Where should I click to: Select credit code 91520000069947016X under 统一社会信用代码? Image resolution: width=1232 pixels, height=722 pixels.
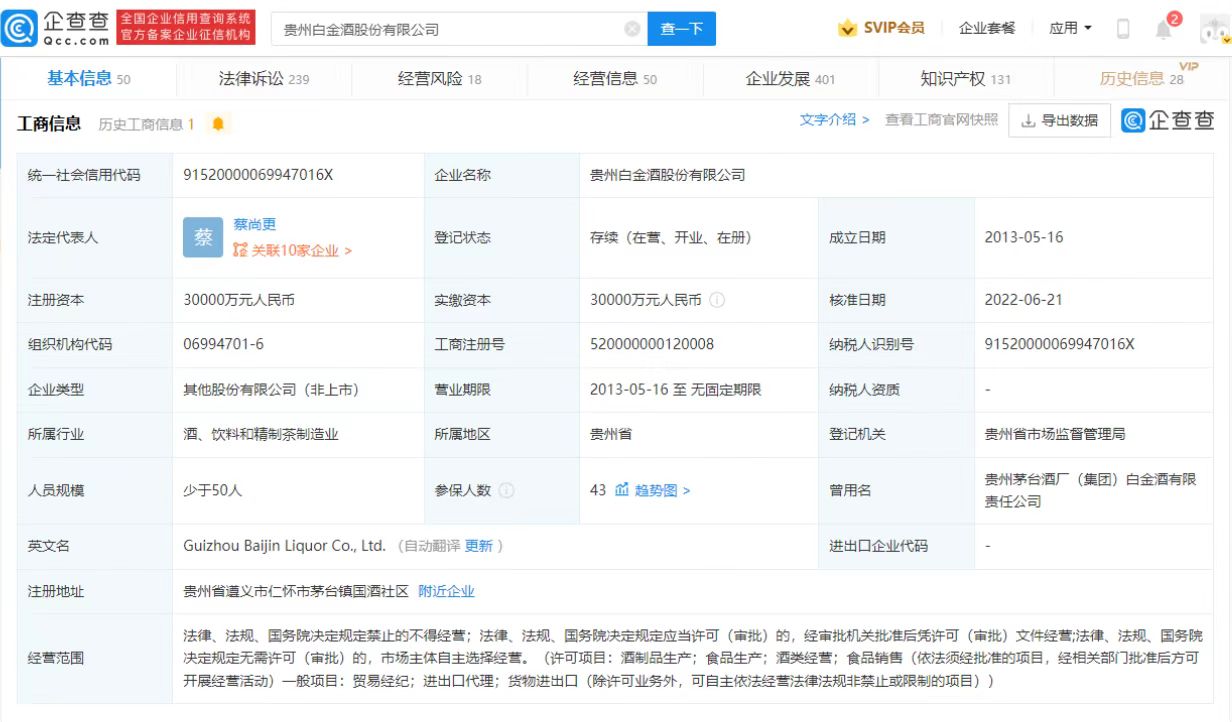[x=258, y=175]
